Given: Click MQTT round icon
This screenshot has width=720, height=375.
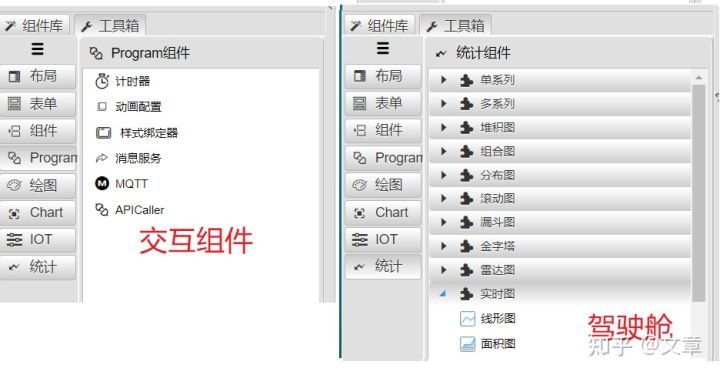Looking at the screenshot, I should [102, 184].
